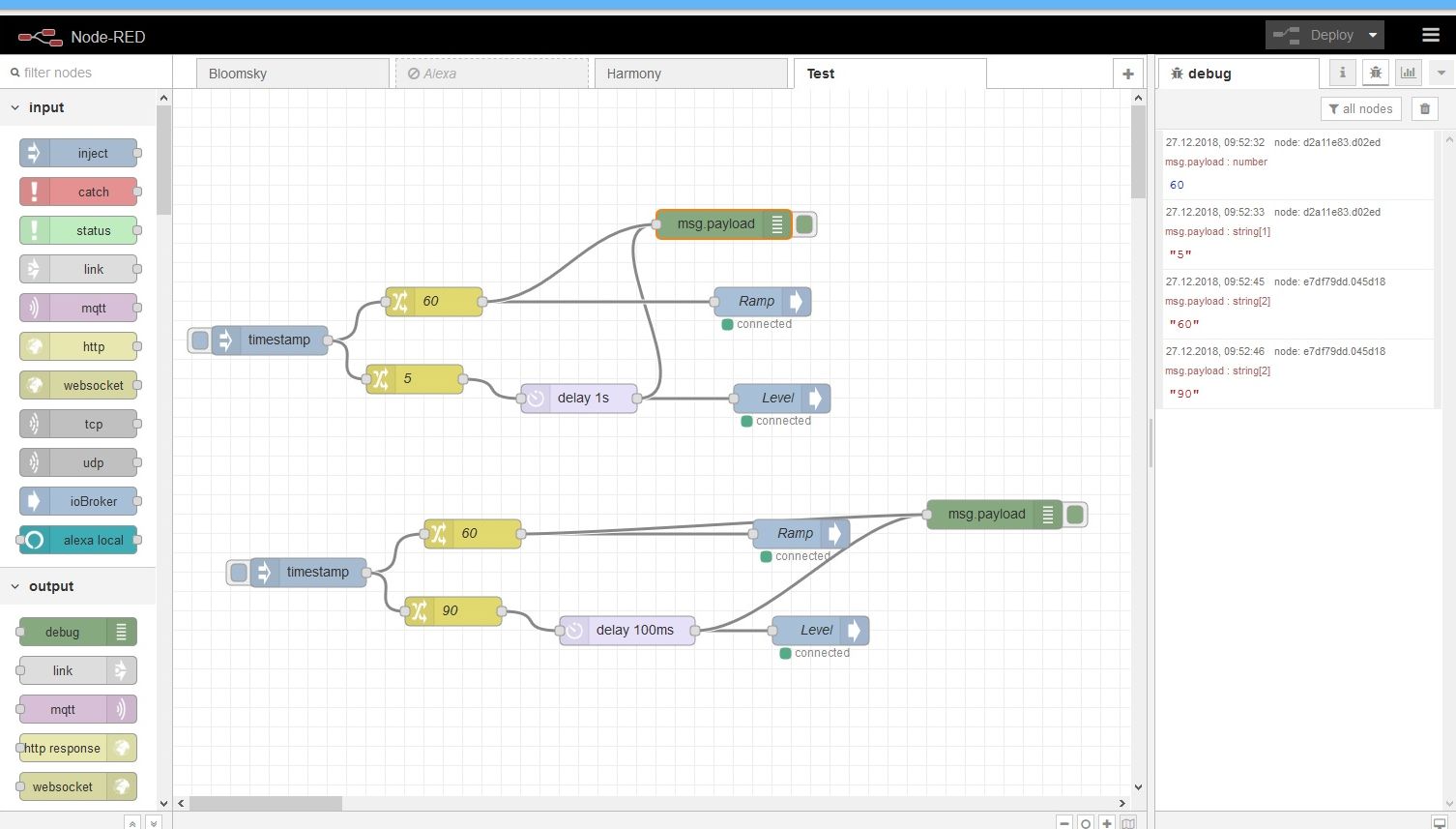
Task: Click the debug number value 60
Action: (x=1177, y=185)
